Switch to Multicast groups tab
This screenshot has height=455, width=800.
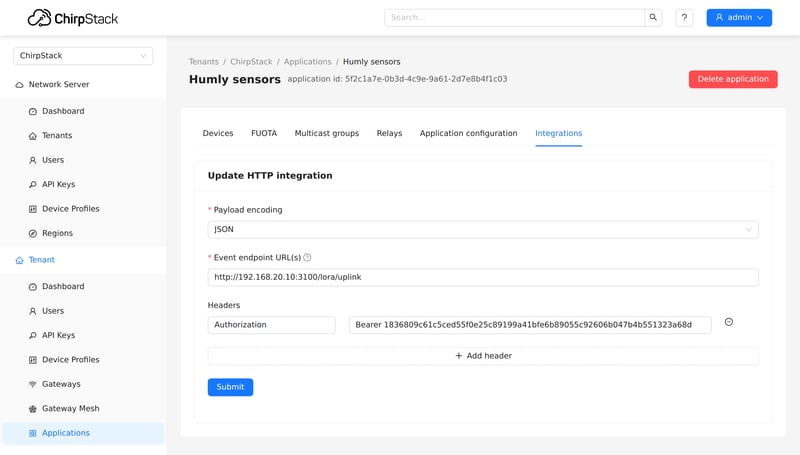(327, 133)
